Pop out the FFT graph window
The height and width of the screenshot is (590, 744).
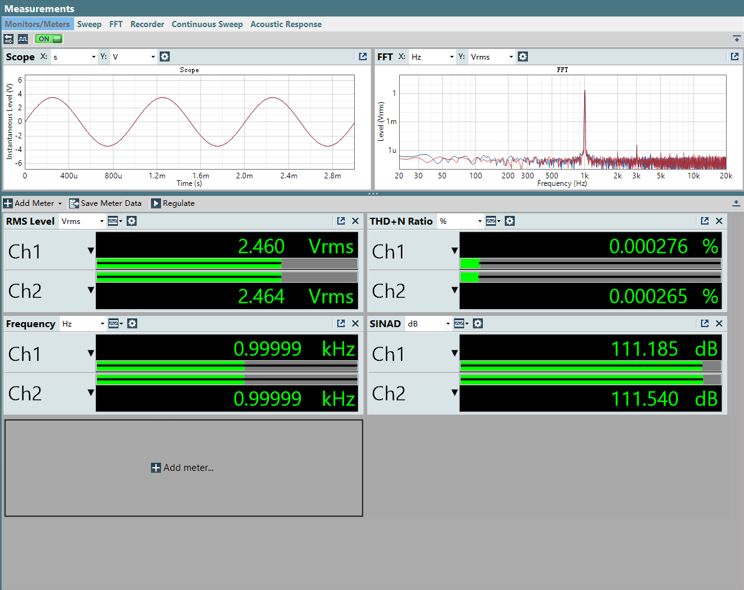coord(735,56)
